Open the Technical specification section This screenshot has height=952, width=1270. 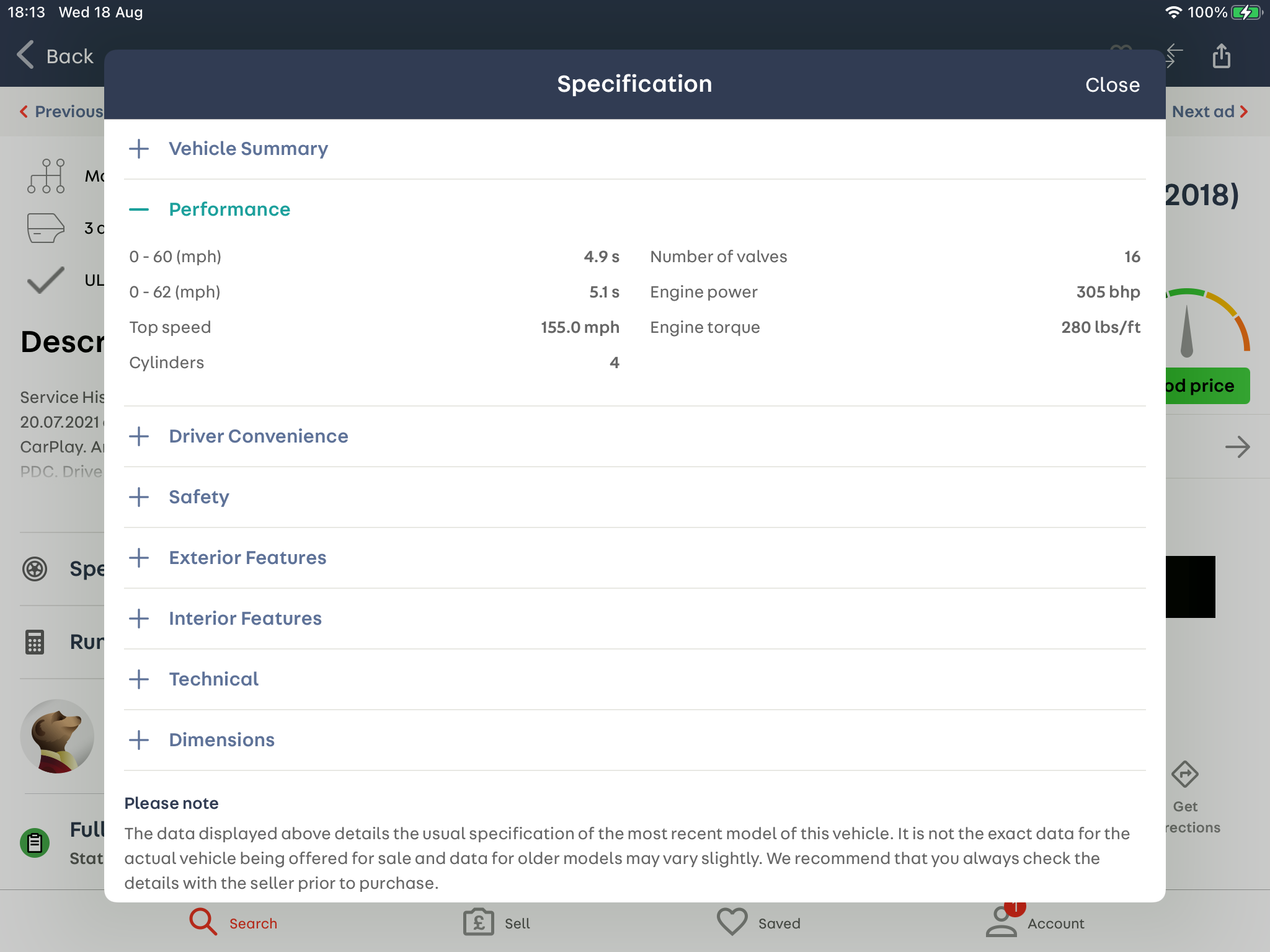coord(213,679)
